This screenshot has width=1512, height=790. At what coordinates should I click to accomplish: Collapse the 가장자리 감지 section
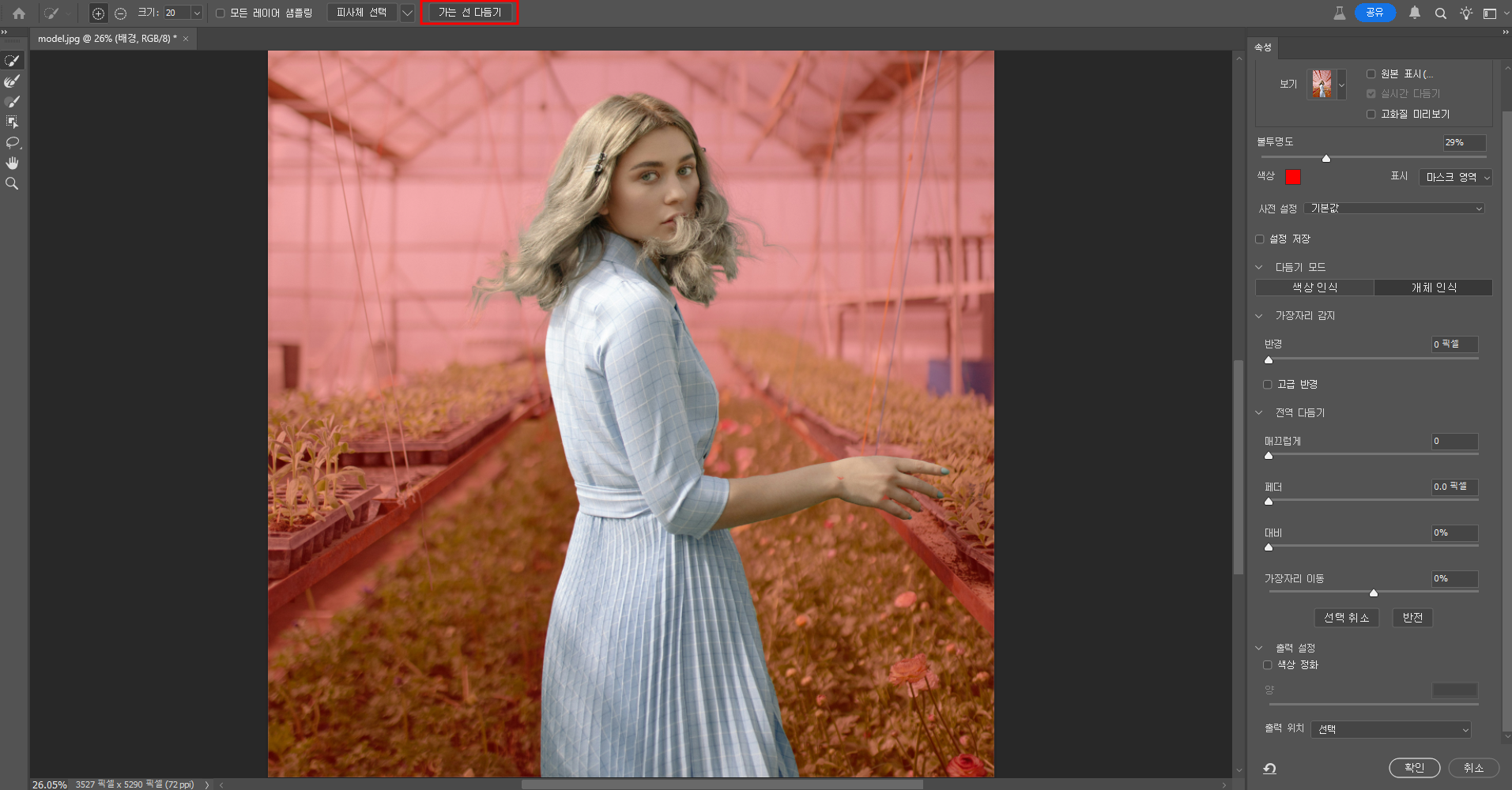point(1259,315)
